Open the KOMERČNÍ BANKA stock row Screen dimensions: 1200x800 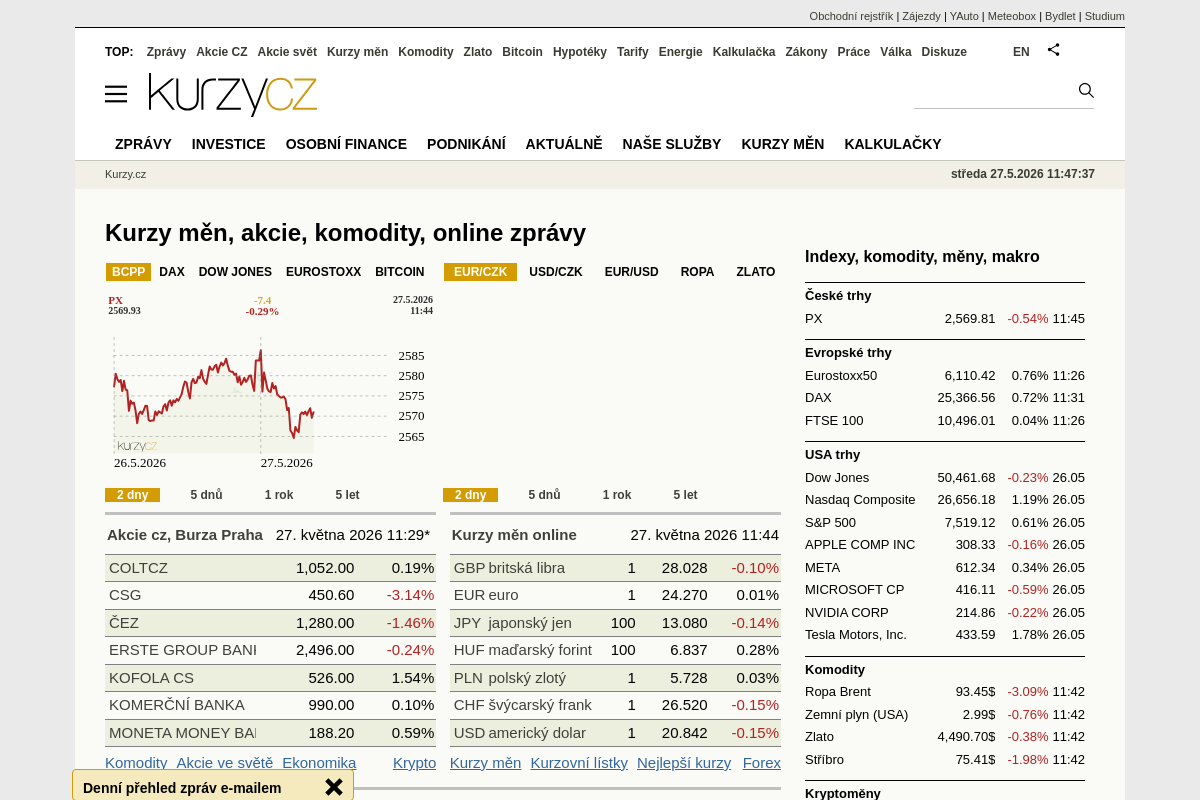270,705
